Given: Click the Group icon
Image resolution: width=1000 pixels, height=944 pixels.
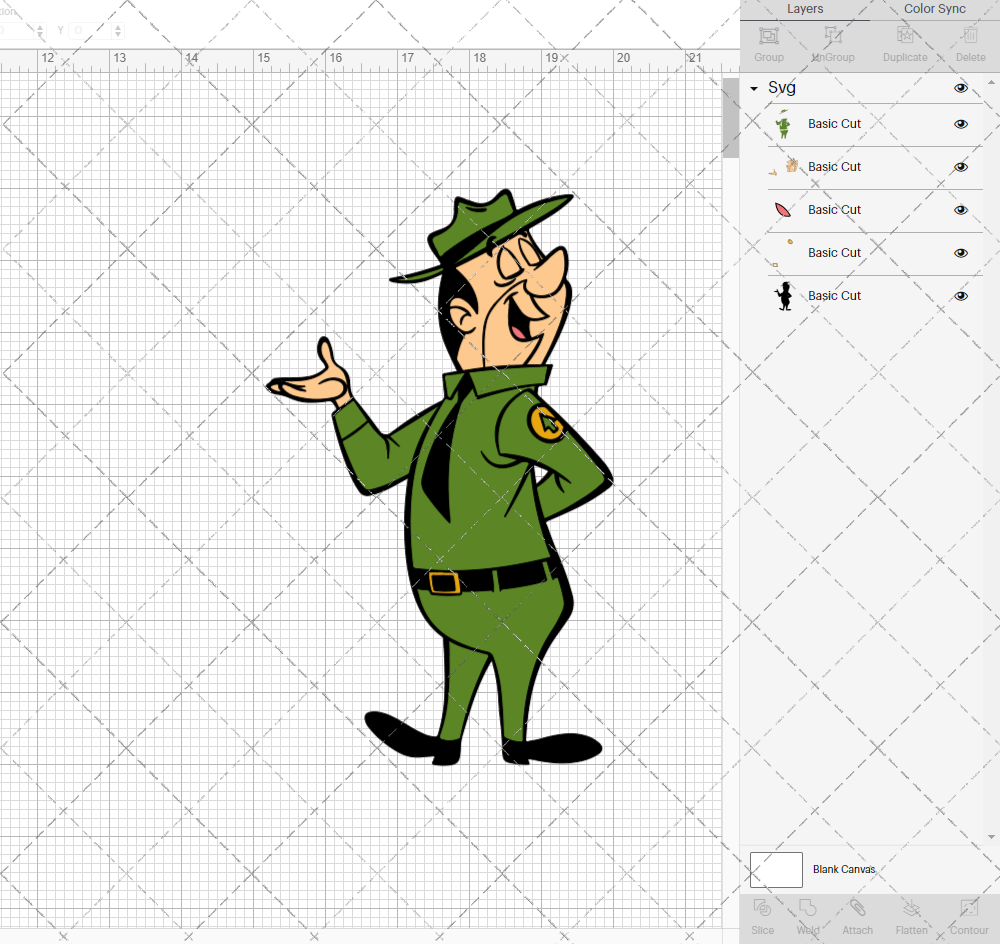Looking at the screenshot, I should click(768, 36).
